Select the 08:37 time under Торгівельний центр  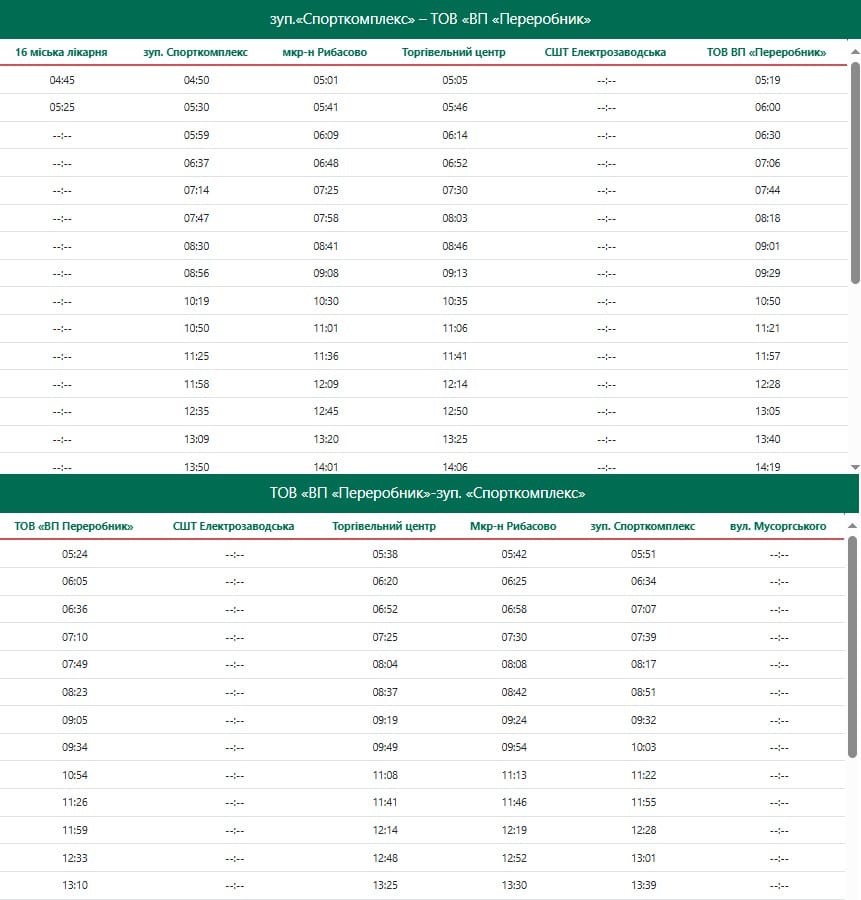(x=385, y=692)
